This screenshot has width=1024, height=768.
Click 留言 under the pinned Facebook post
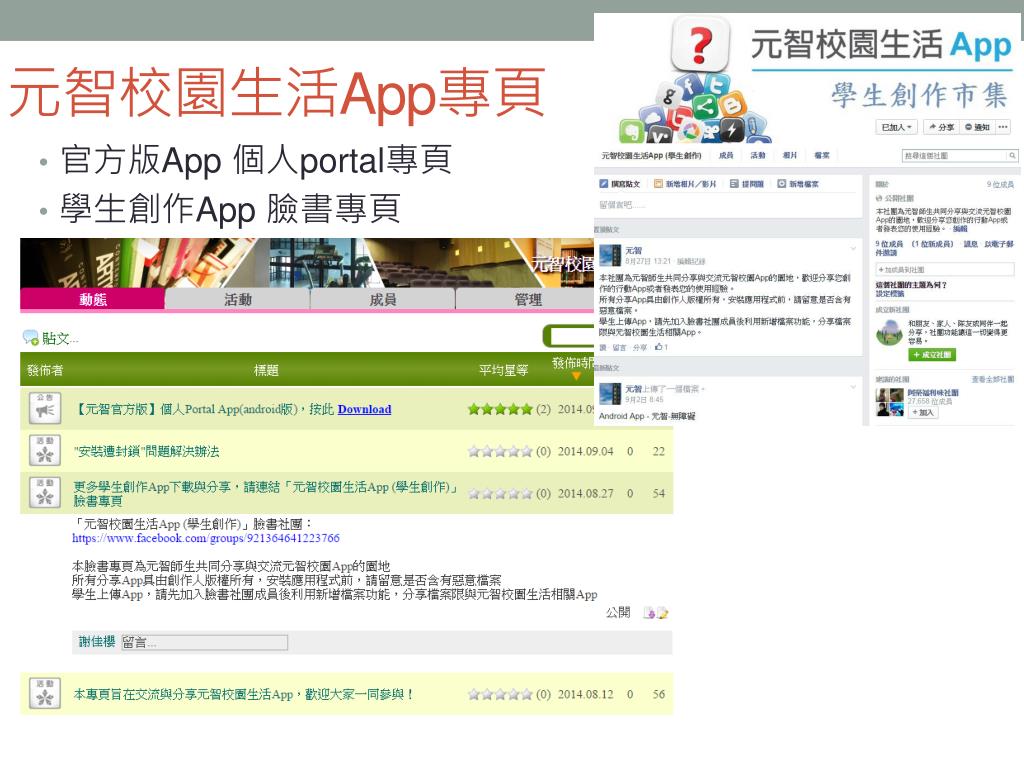click(x=619, y=347)
